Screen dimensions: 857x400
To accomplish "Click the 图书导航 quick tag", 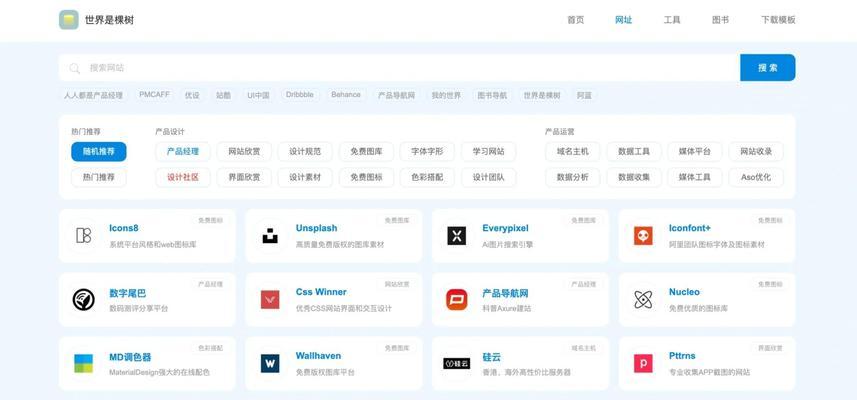I will click(492, 95).
